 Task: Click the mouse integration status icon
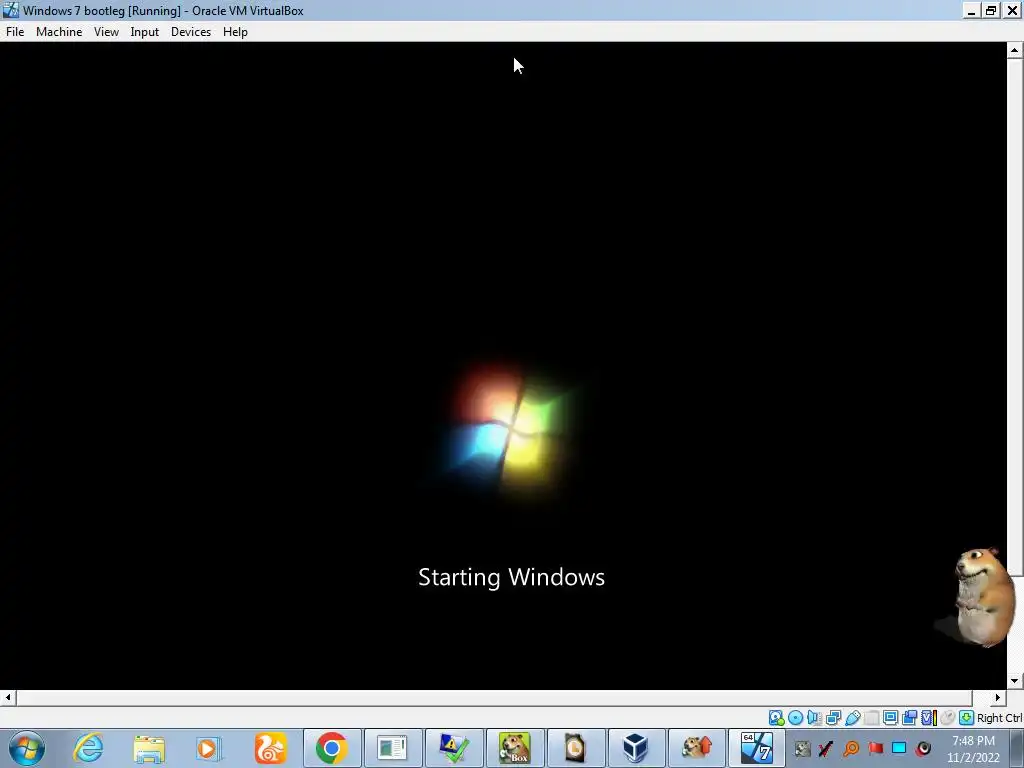[x=948, y=718]
